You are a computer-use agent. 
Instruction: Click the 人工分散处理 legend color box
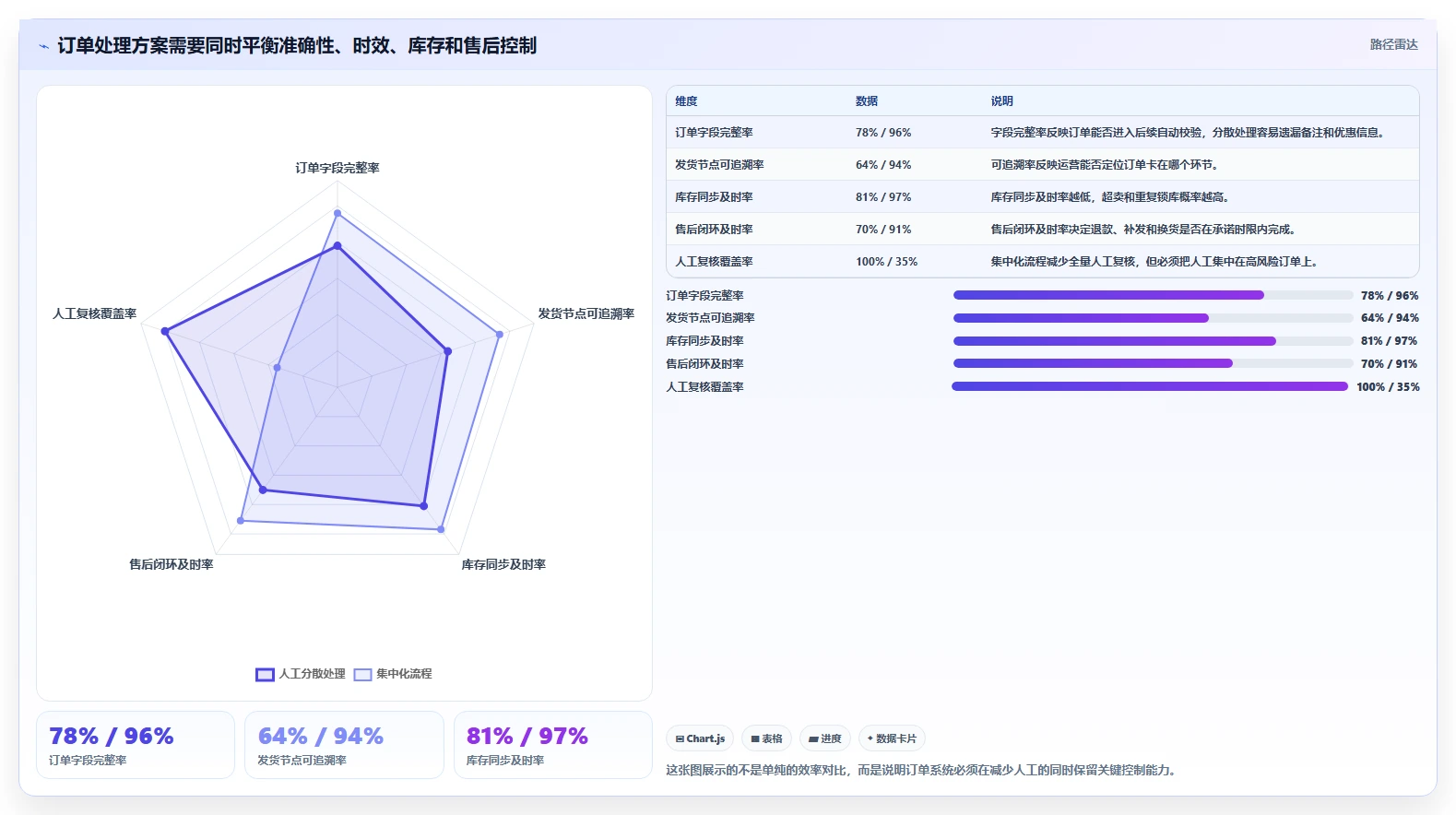pos(265,675)
